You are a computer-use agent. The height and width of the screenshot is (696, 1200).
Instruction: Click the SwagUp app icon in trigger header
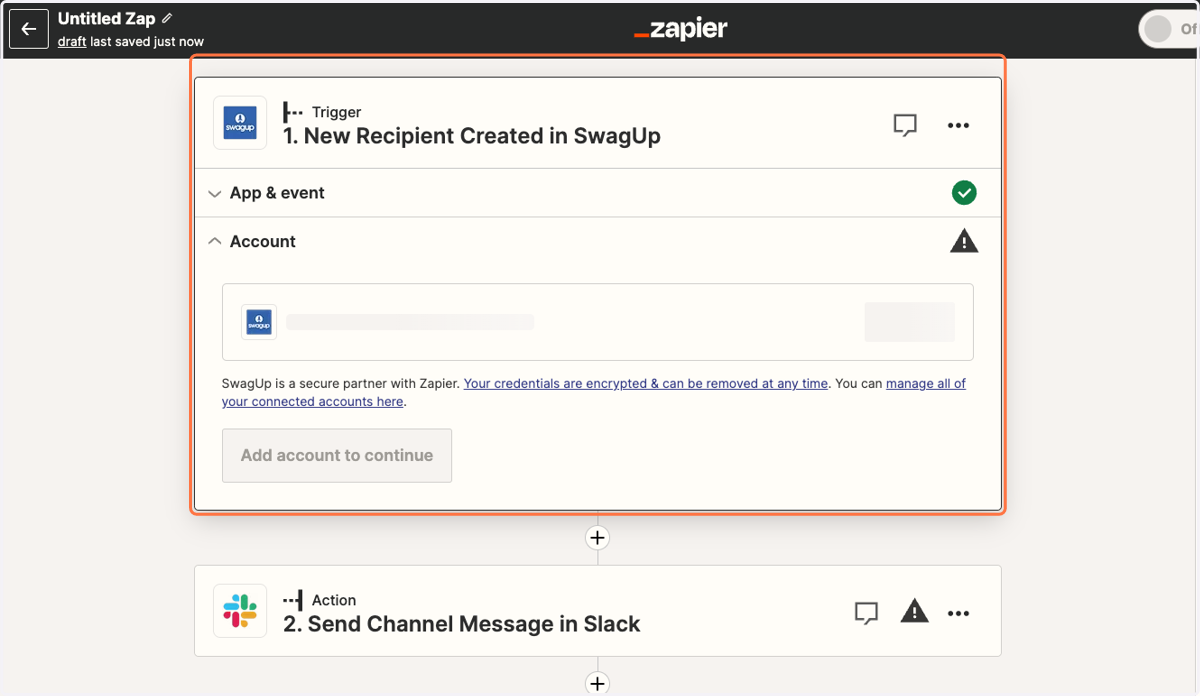click(x=240, y=123)
